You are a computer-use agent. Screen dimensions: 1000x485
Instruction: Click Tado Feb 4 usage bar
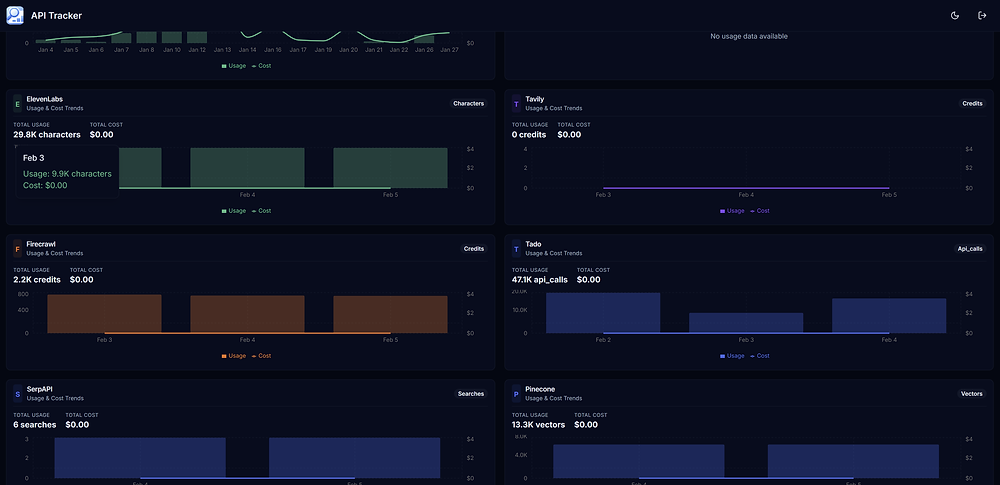pos(889,315)
